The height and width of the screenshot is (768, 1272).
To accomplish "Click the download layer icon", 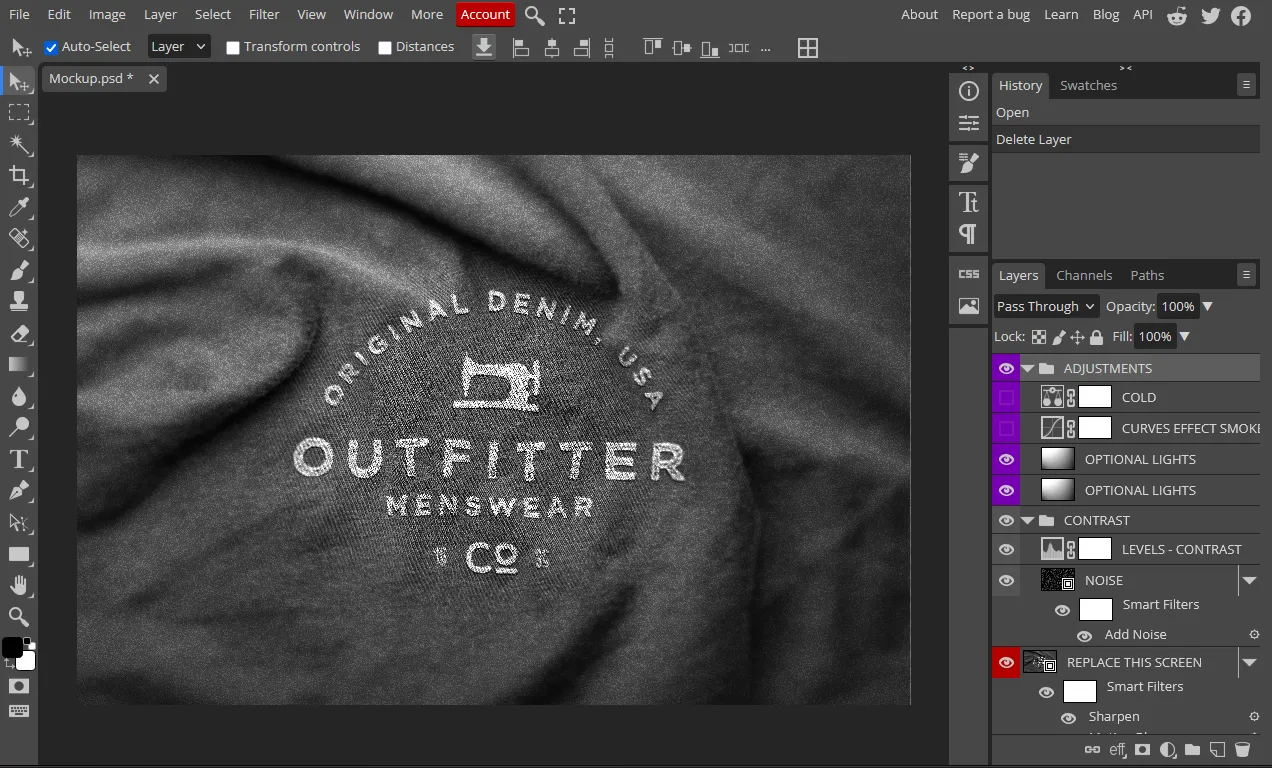I will click(x=484, y=47).
